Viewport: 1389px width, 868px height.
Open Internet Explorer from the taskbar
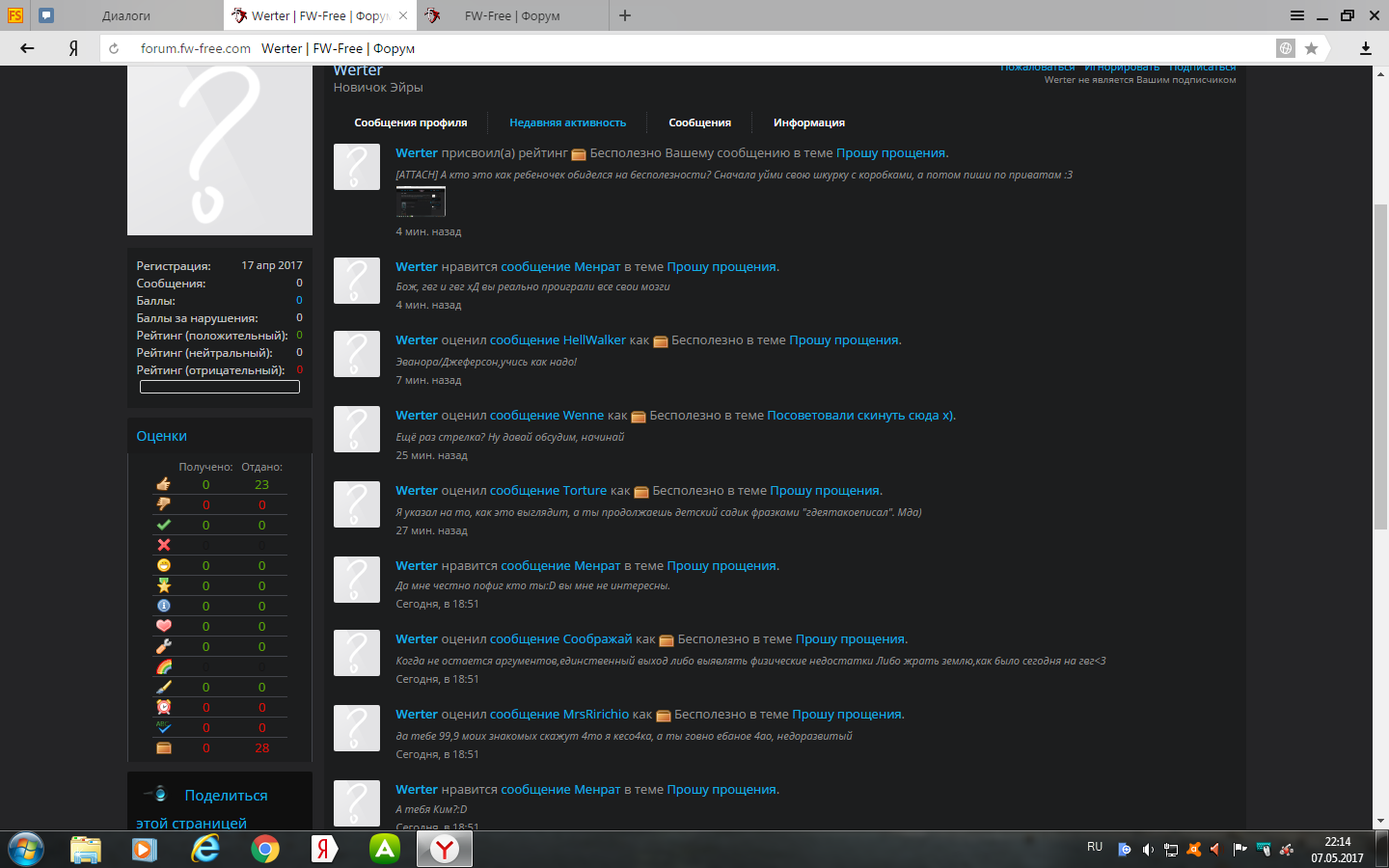204,849
